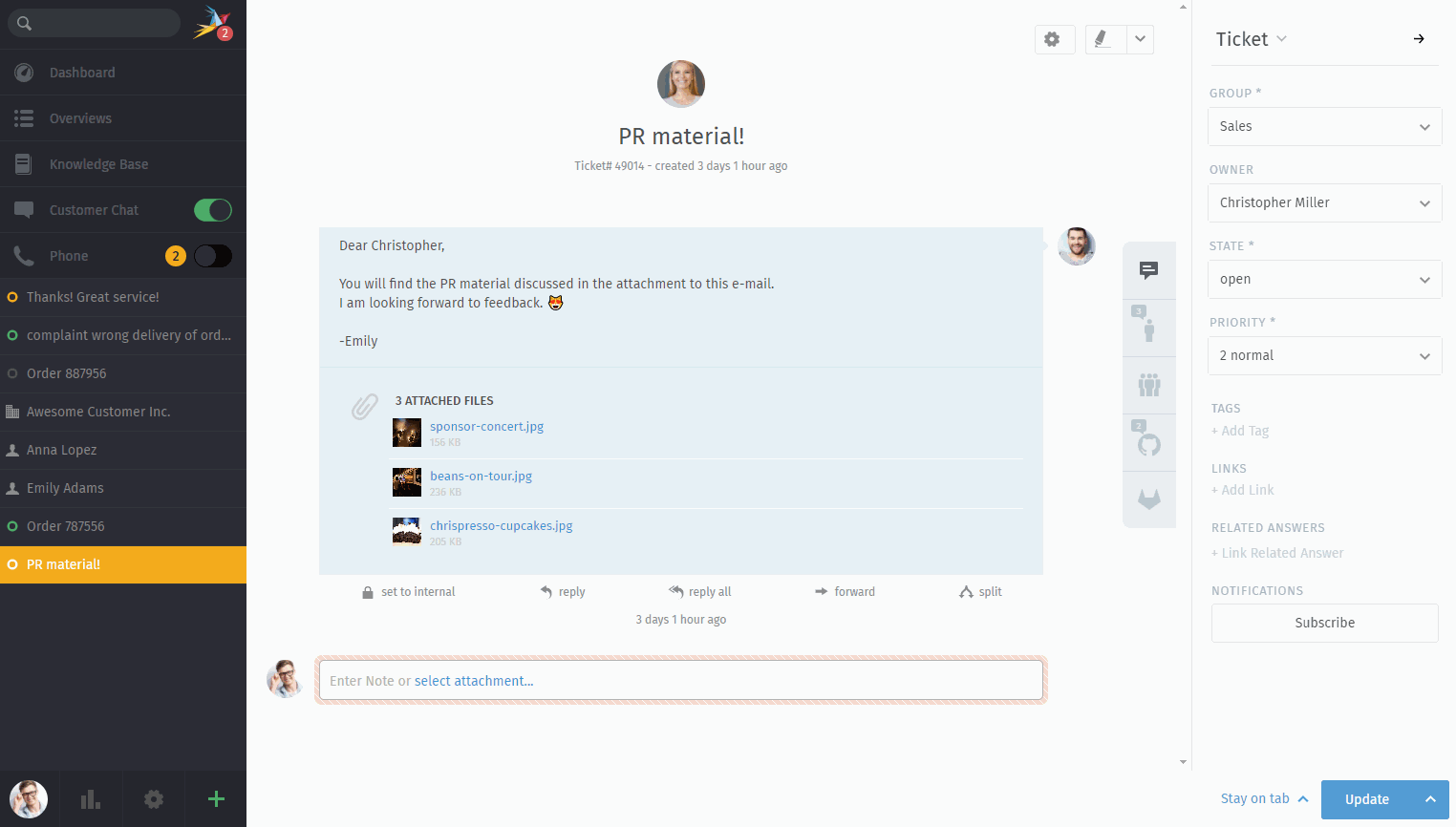The image size is (1456, 827).
Task: Expand the Priority dropdown showing 2 normal
Action: coord(1324,355)
